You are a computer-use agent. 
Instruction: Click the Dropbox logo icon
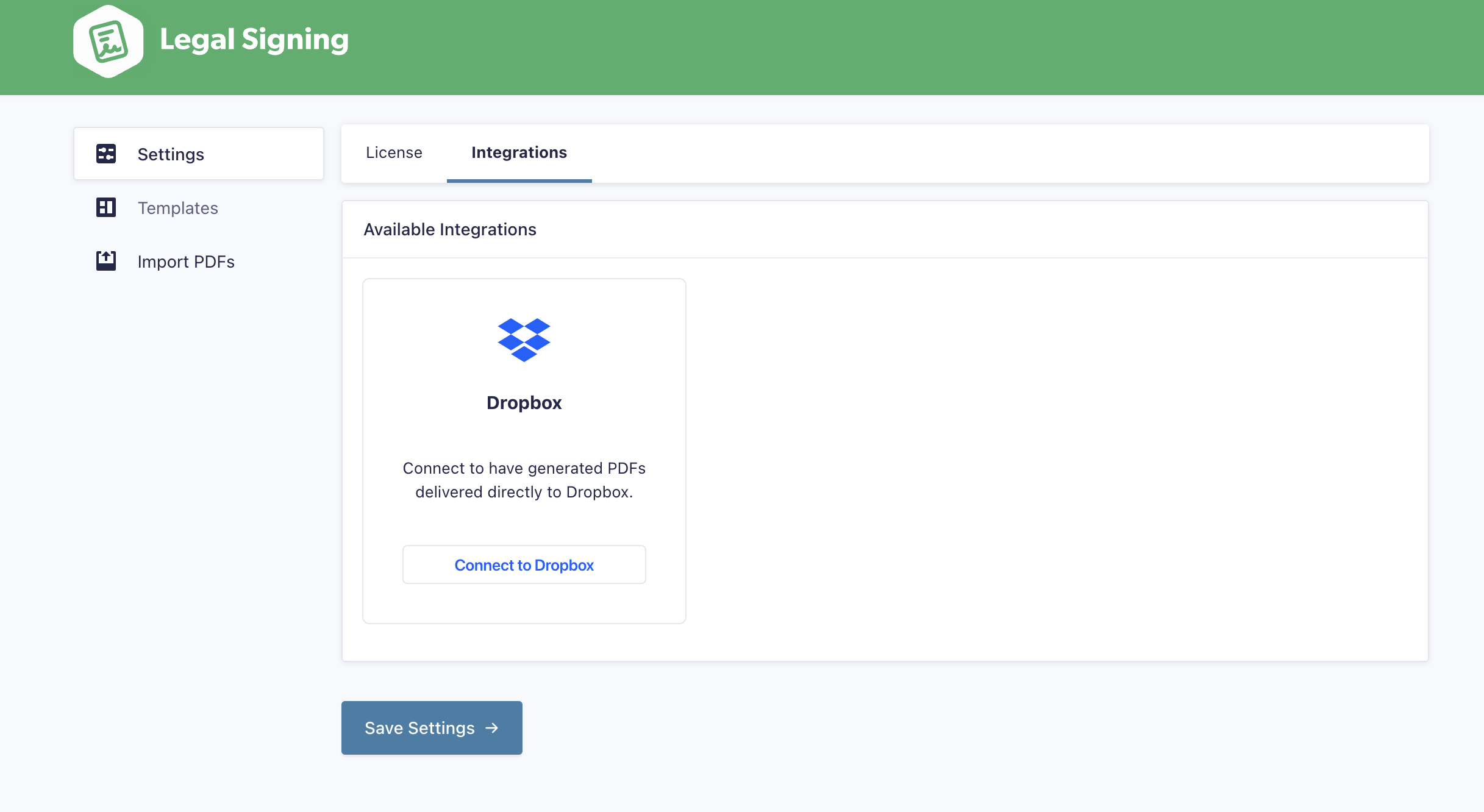pyautogui.click(x=524, y=340)
